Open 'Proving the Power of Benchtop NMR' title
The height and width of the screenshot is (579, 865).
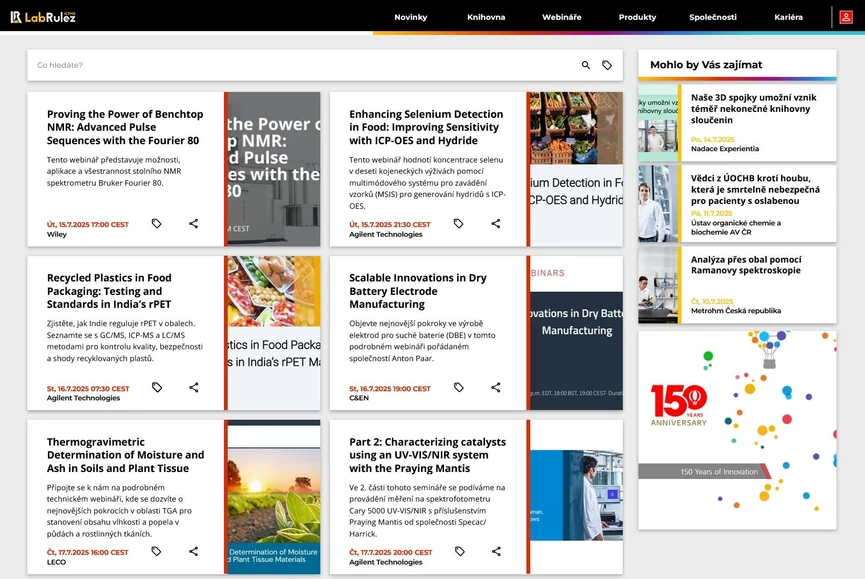click(125, 127)
